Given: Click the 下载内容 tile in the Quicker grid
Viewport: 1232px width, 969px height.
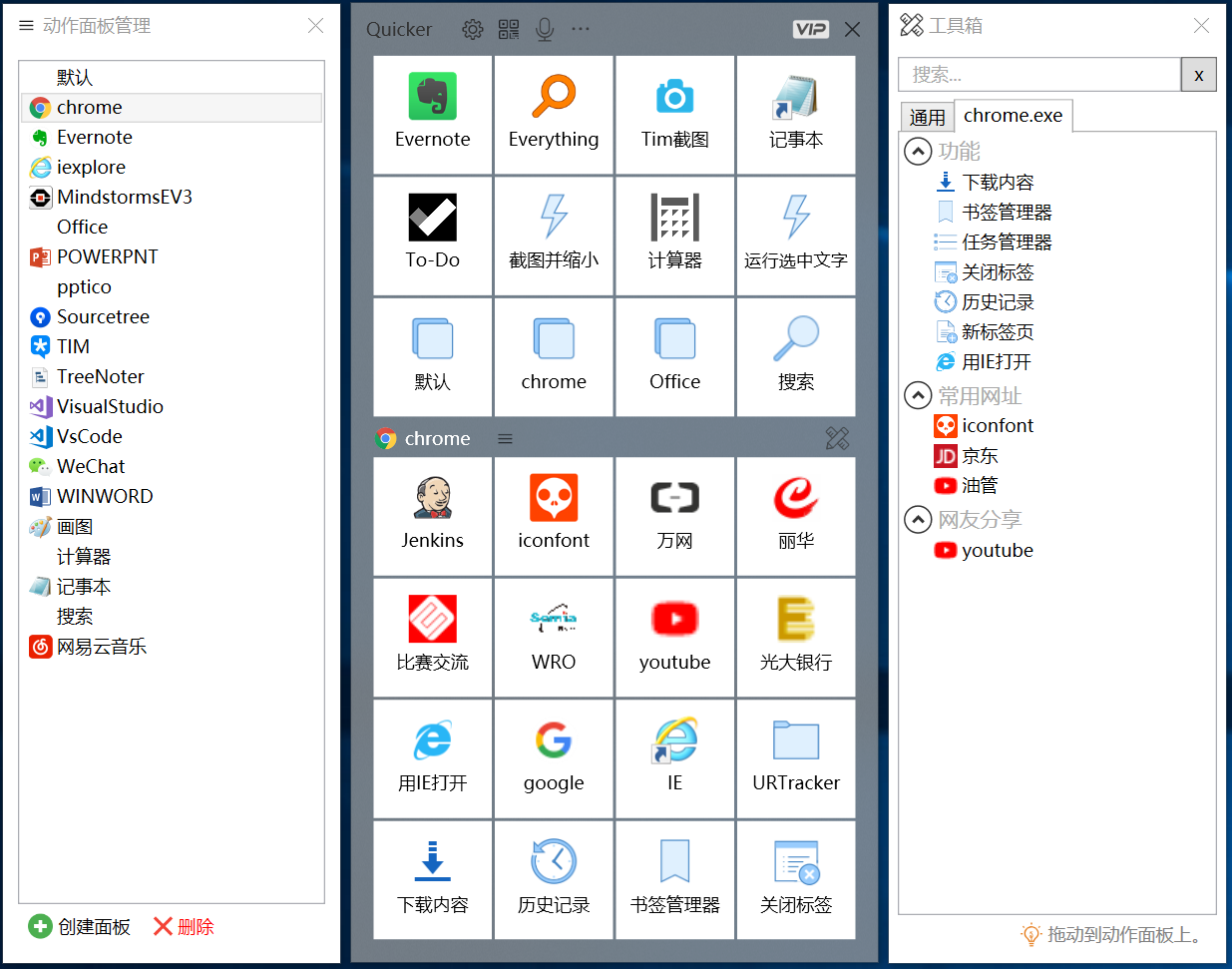Looking at the screenshot, I should [x=432, y=880].
